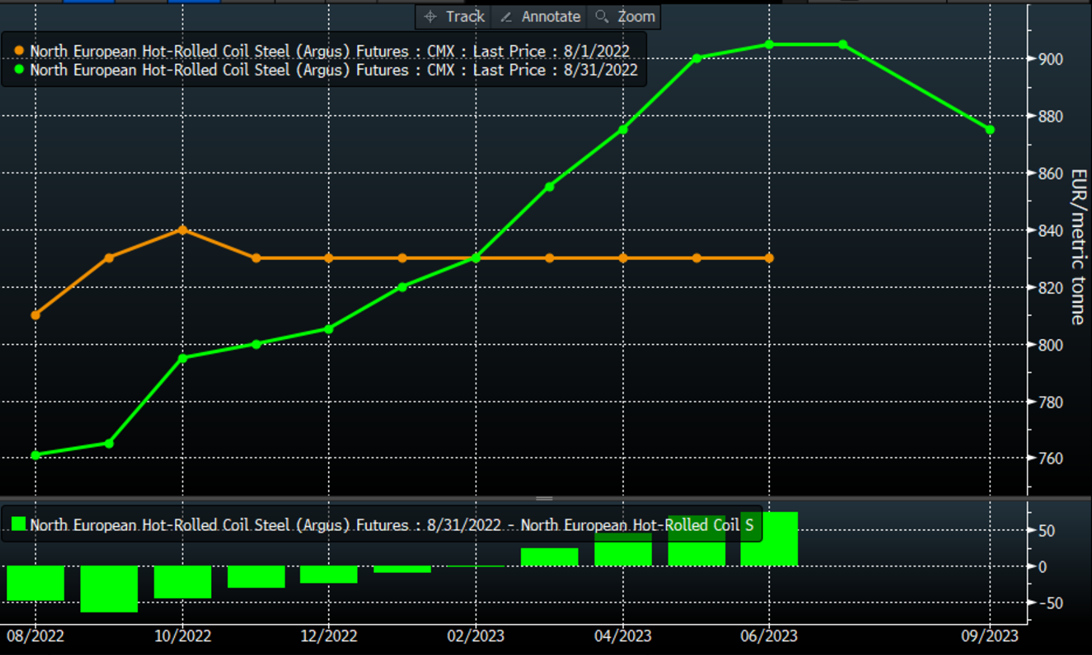Click the orange legend marker for 8/1/2022

19,51
